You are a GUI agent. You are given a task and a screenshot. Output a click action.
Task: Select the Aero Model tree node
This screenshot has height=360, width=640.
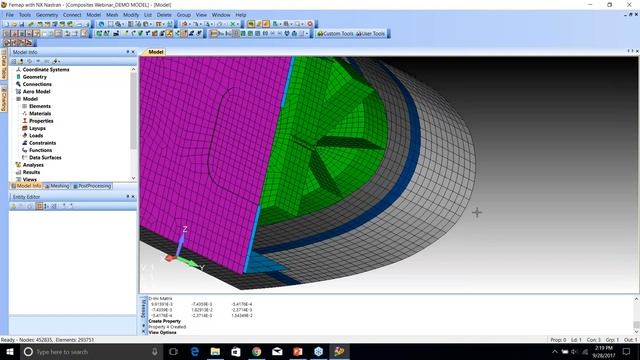tap(36, 92)
